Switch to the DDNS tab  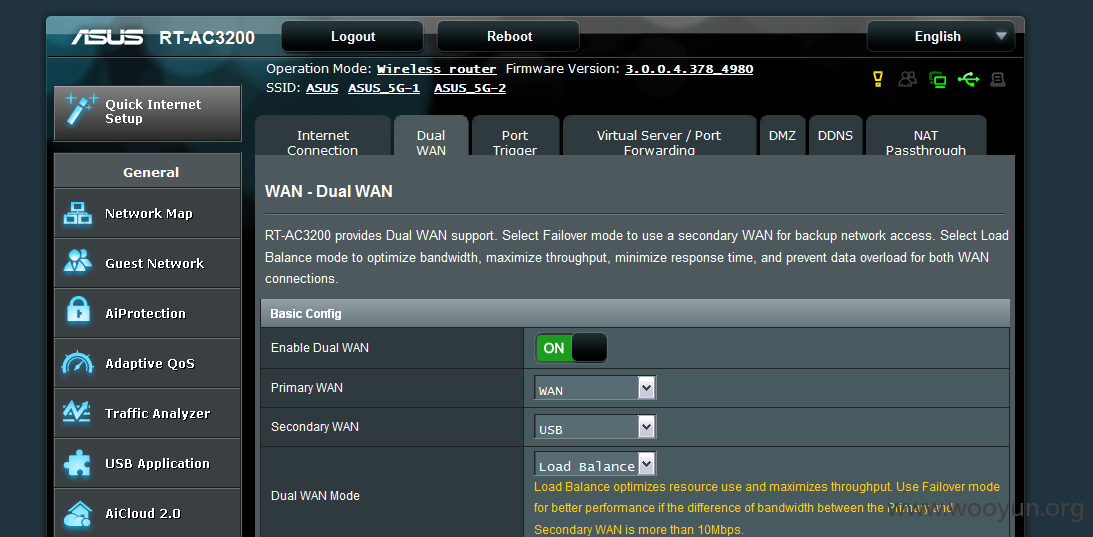(x=835, y=137)
